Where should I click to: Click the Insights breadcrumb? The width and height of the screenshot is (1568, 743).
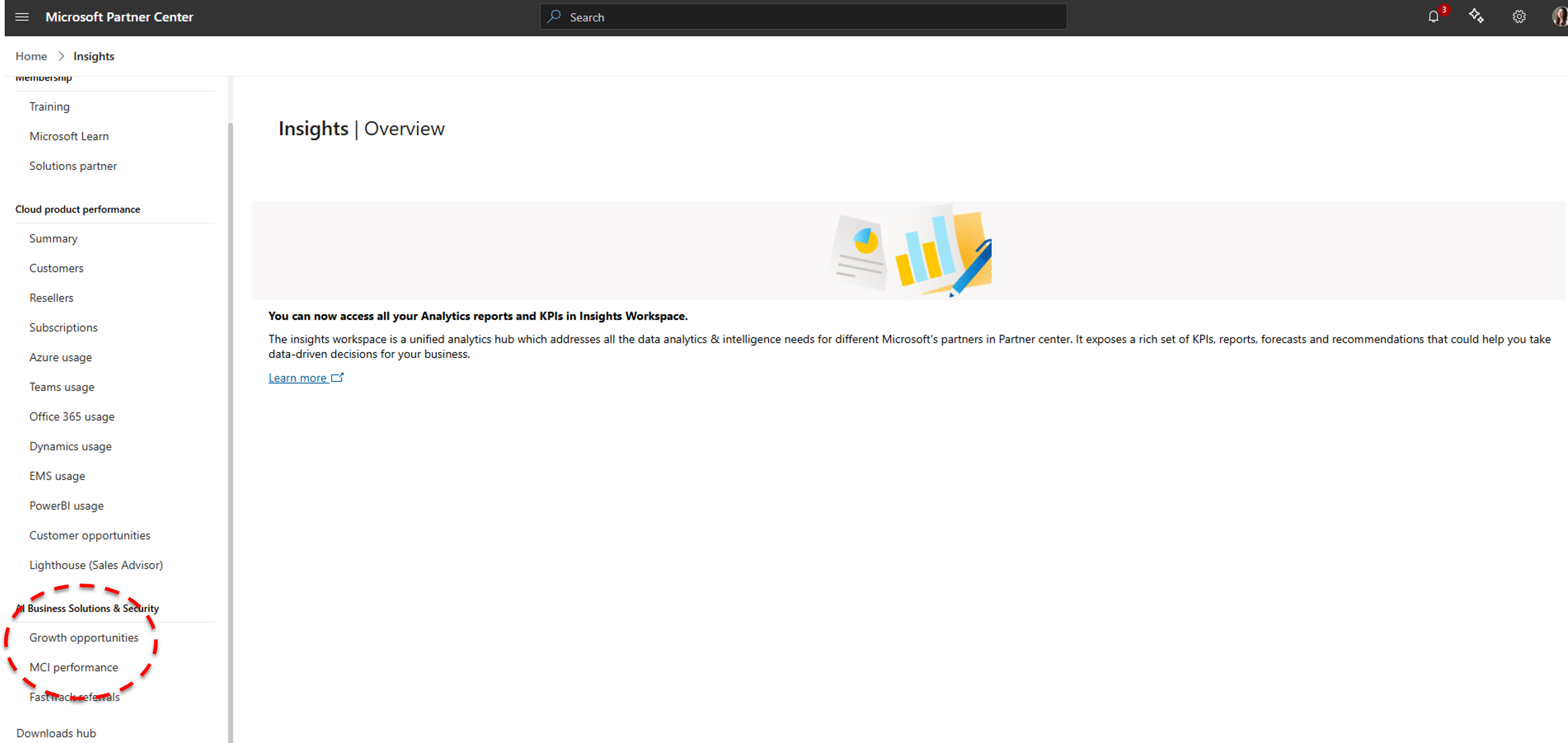click(x=94, y=56)
